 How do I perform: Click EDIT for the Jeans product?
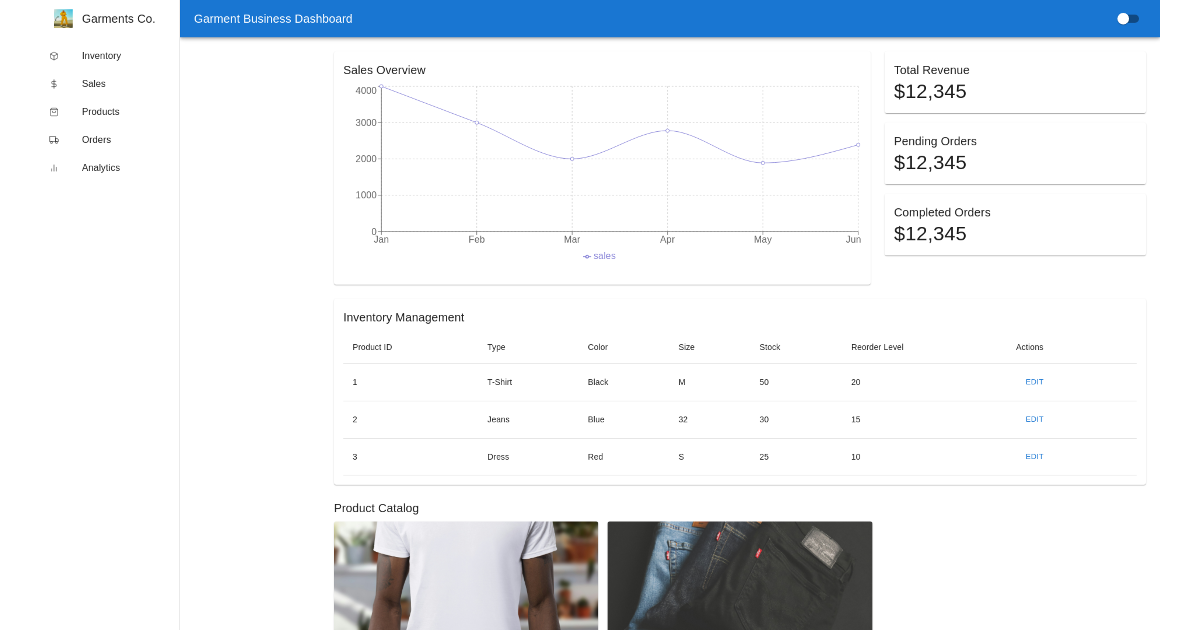(x=1034, y=419)
